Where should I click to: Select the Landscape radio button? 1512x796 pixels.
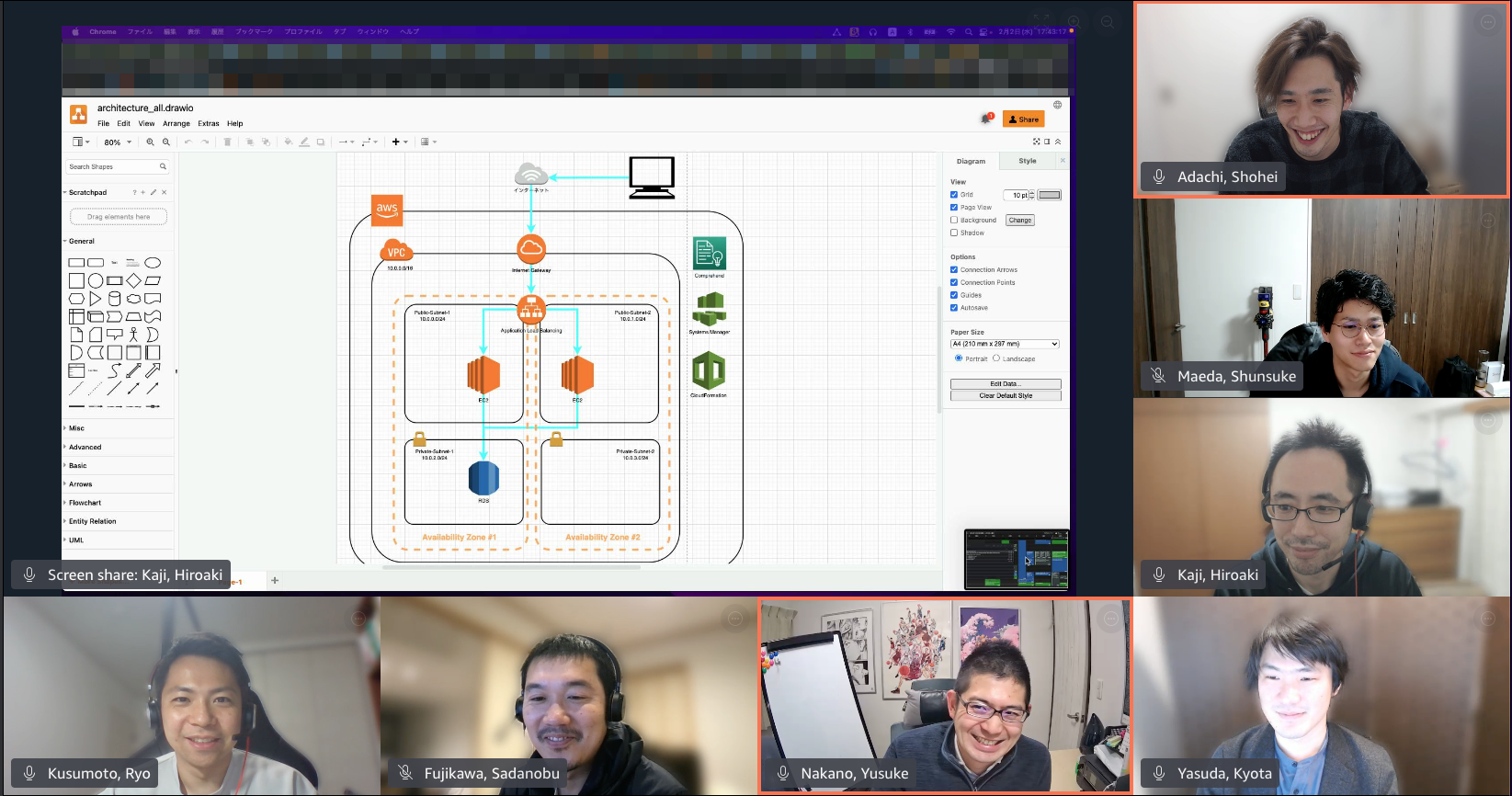(996, 358)
